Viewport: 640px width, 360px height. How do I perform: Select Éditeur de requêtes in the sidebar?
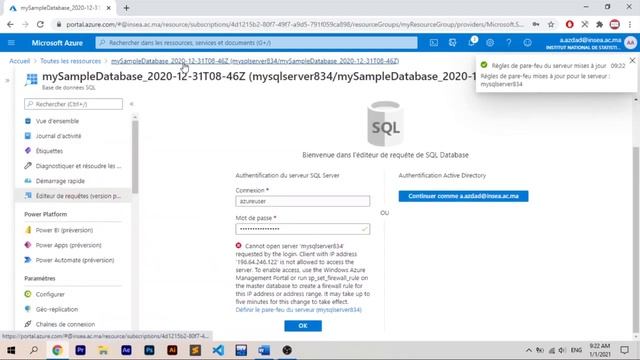click(73, 196)
